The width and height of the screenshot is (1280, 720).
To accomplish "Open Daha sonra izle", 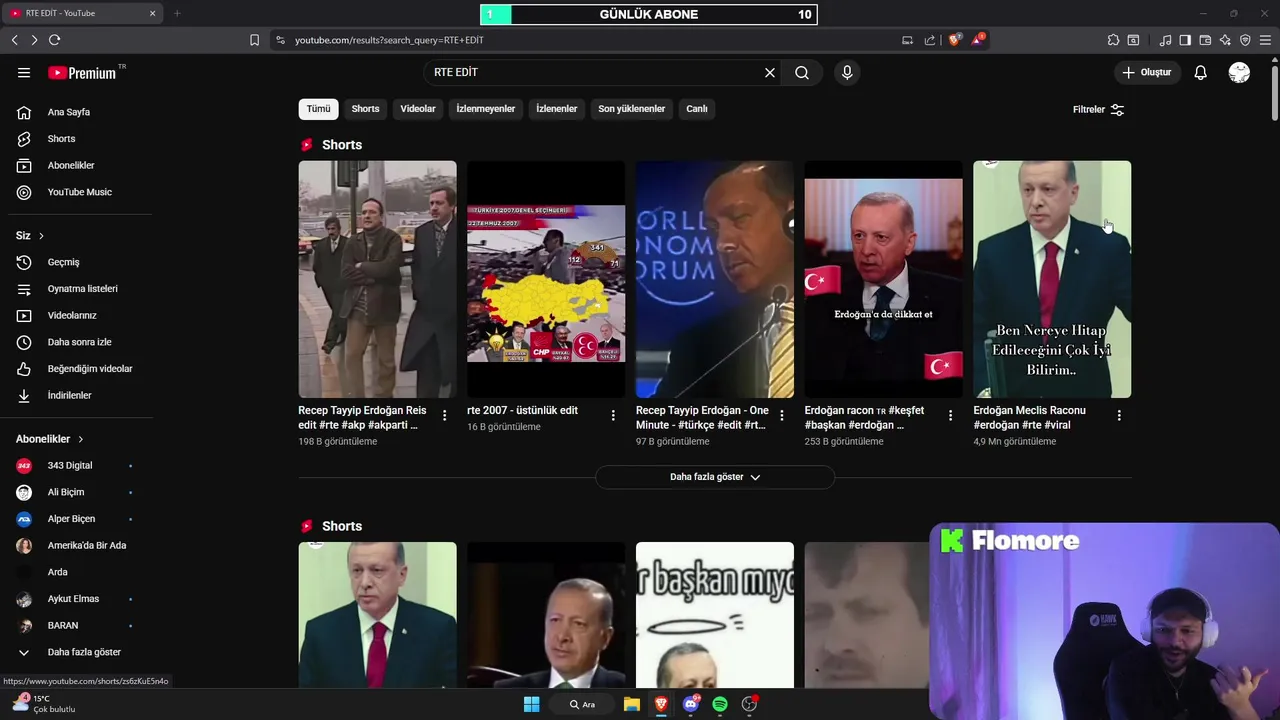I will (x=80, y=342).
